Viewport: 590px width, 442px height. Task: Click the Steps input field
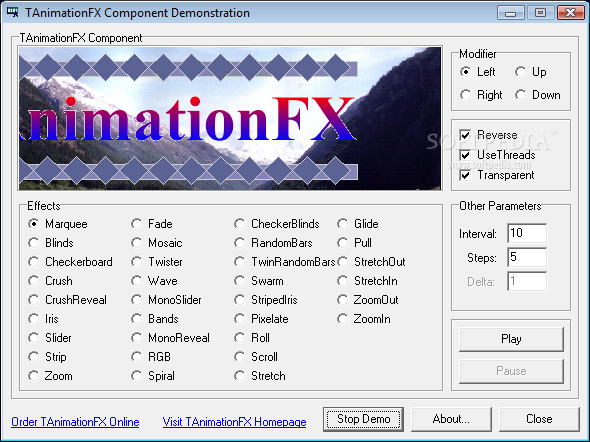(527, 257)
